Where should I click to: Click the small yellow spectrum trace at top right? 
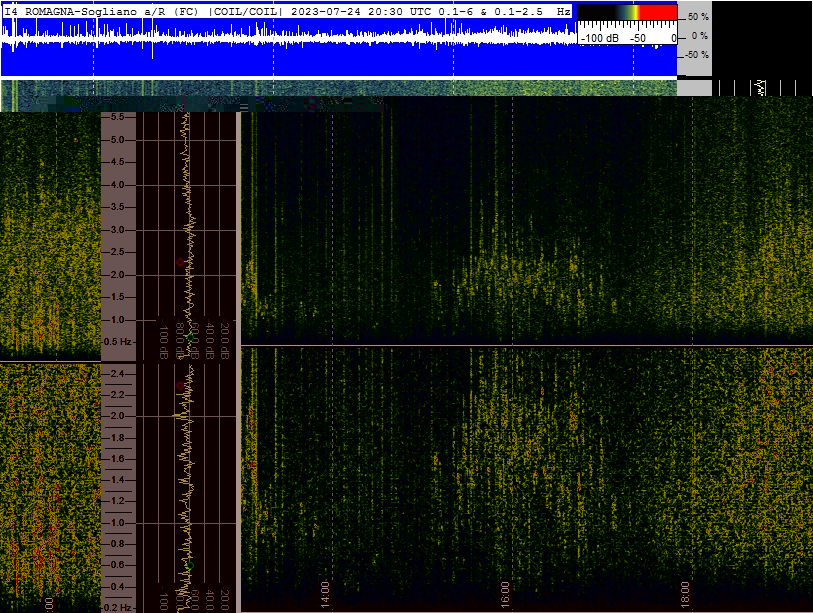pyautogui.click(x=761, y=88)
